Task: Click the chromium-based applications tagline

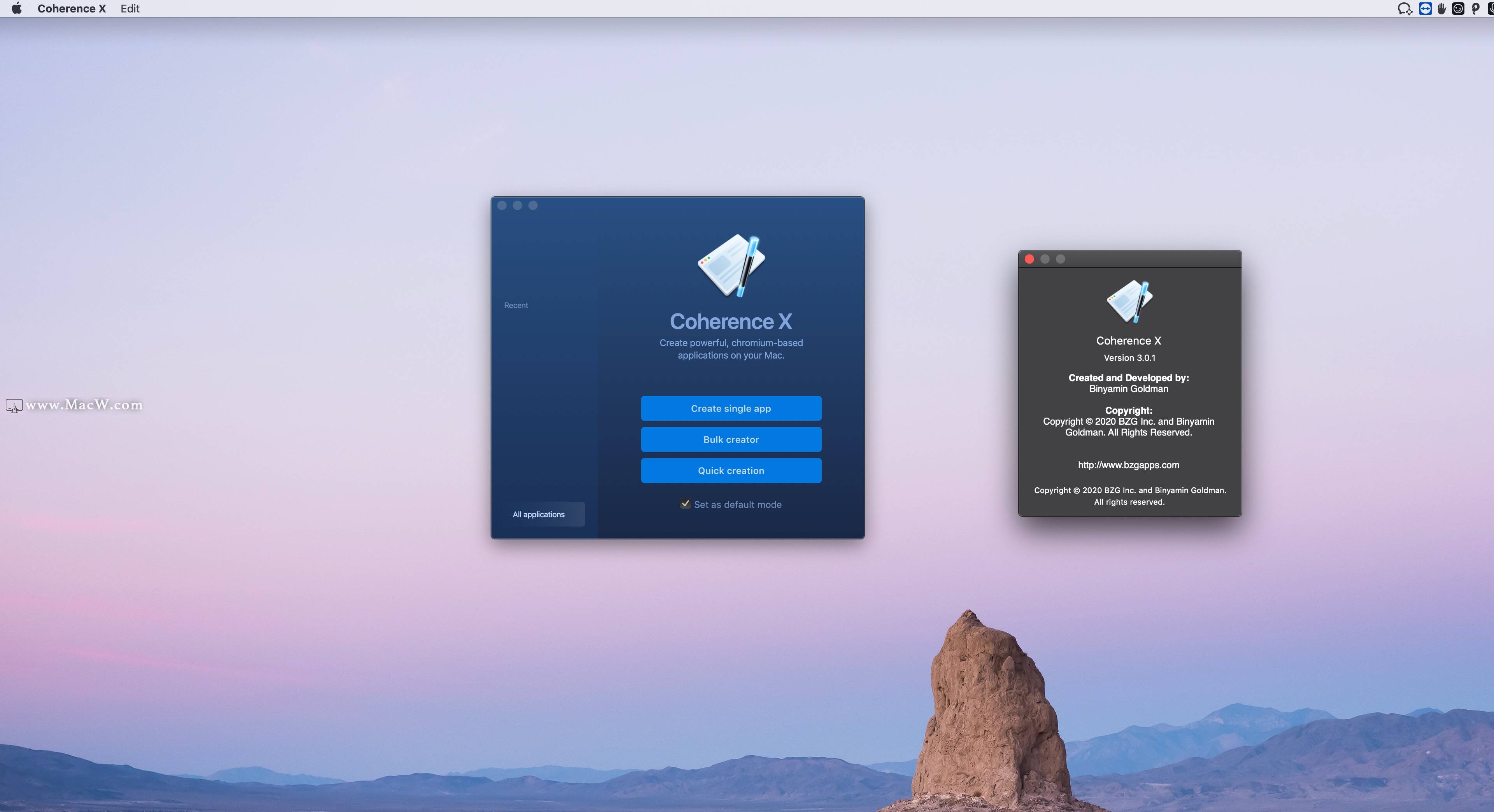Action: pos(731,349)
